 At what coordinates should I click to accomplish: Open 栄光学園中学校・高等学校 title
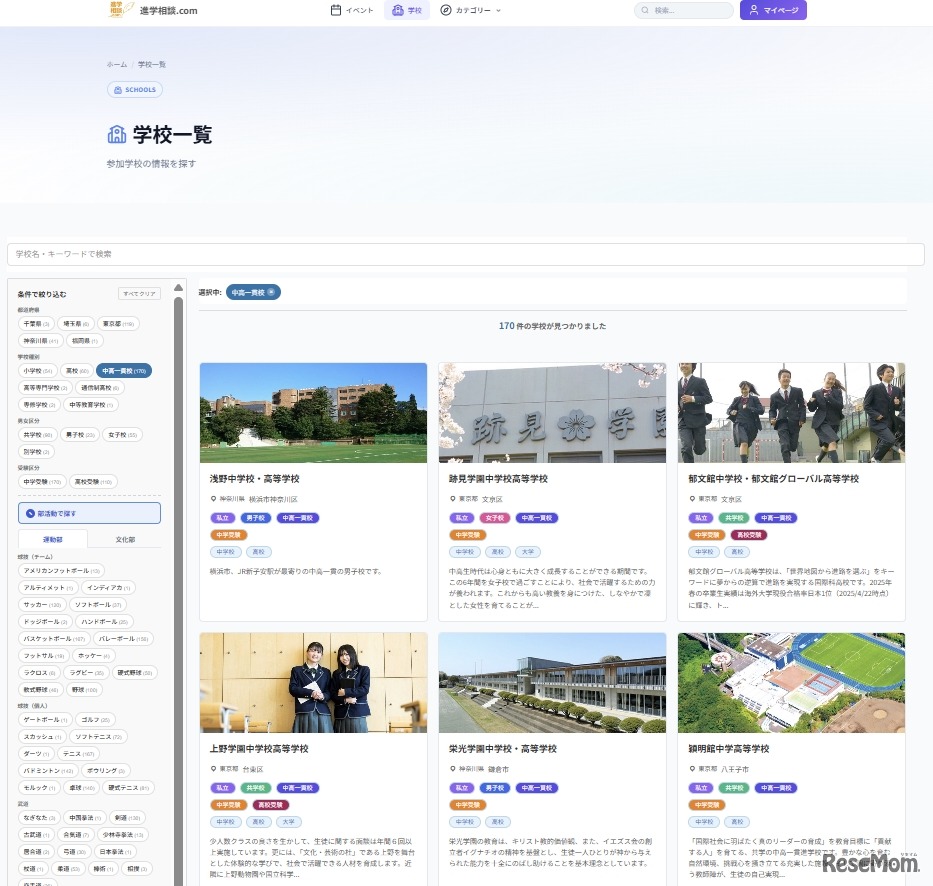[503, 749]
